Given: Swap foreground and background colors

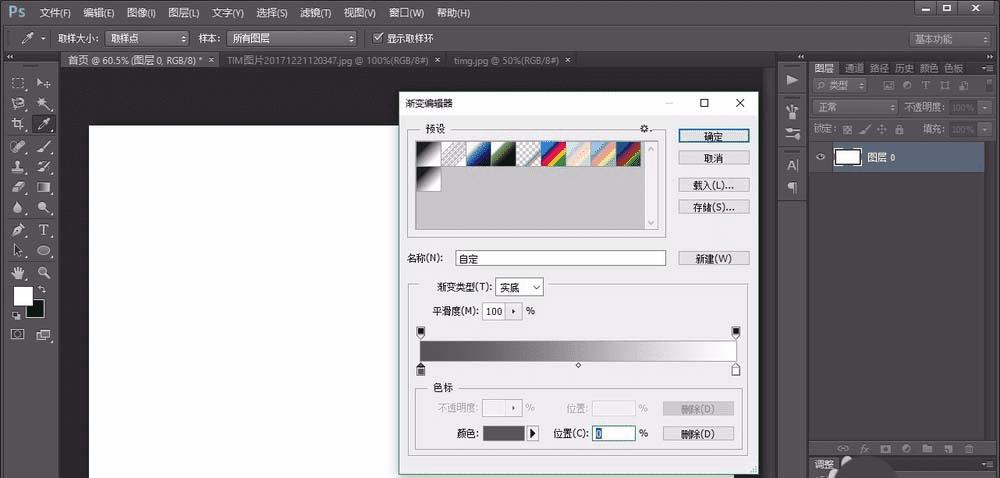Looking at the screenshot, I should click(x=42, y=289).
